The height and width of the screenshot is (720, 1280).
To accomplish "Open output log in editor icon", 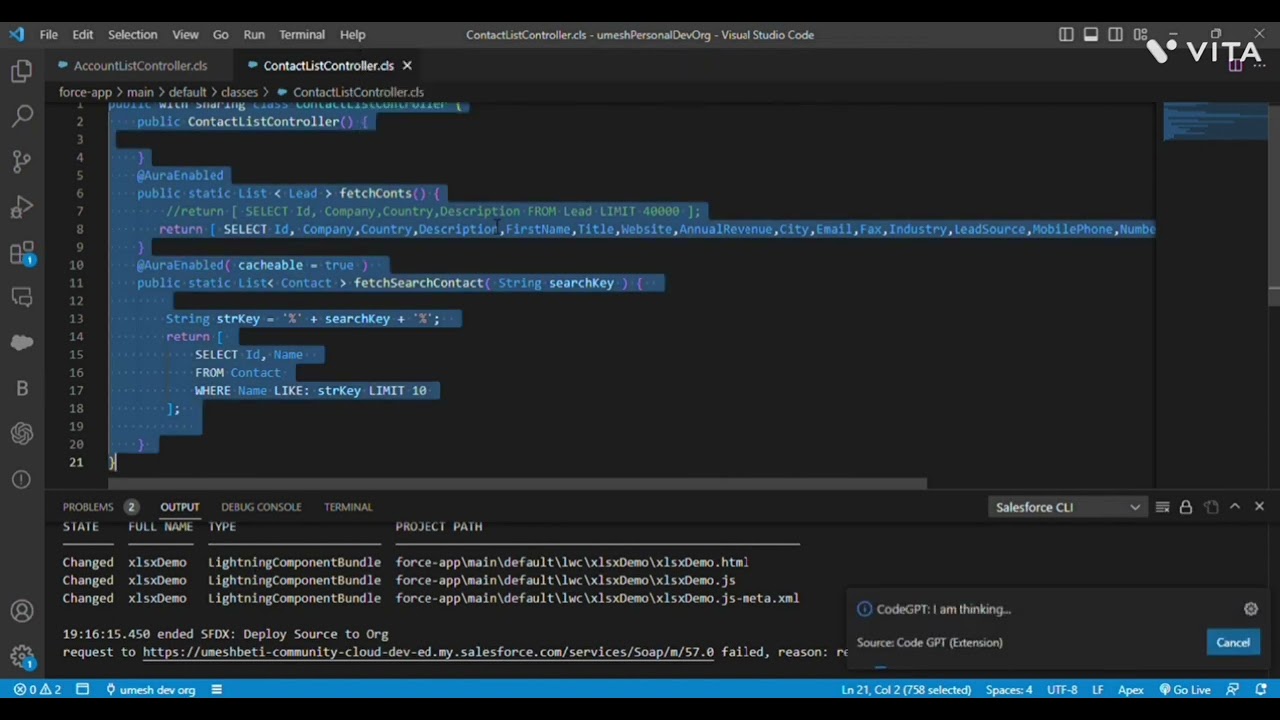I will [x=1211, y=507].
